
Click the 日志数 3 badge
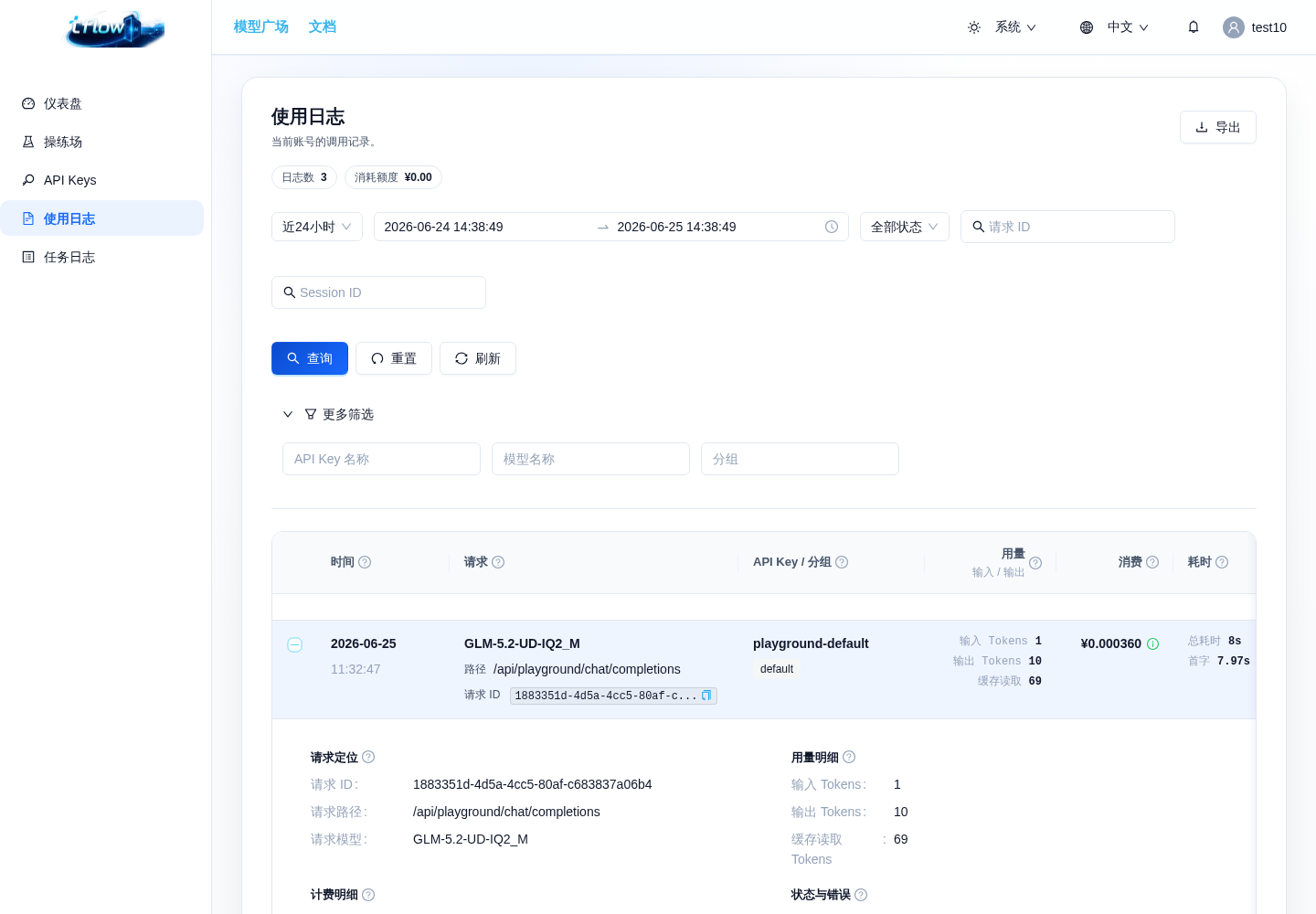pos(304,177)
